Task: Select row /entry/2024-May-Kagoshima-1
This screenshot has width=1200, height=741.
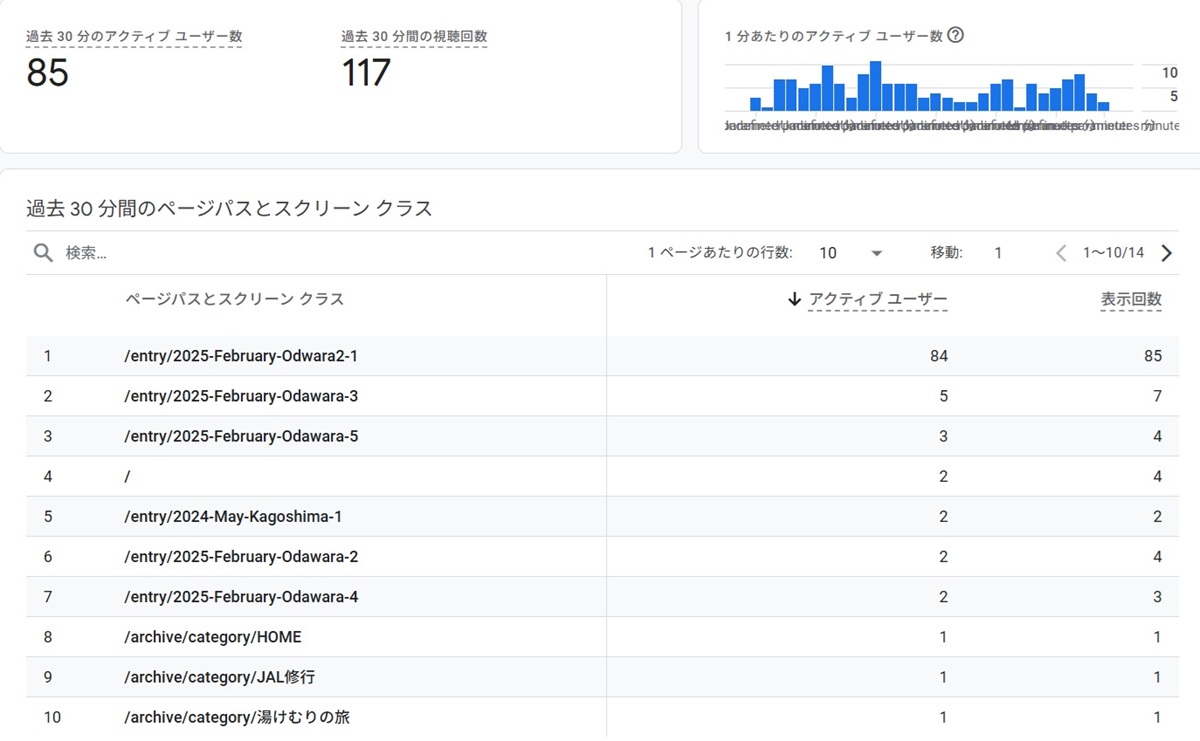Action: 602,517
